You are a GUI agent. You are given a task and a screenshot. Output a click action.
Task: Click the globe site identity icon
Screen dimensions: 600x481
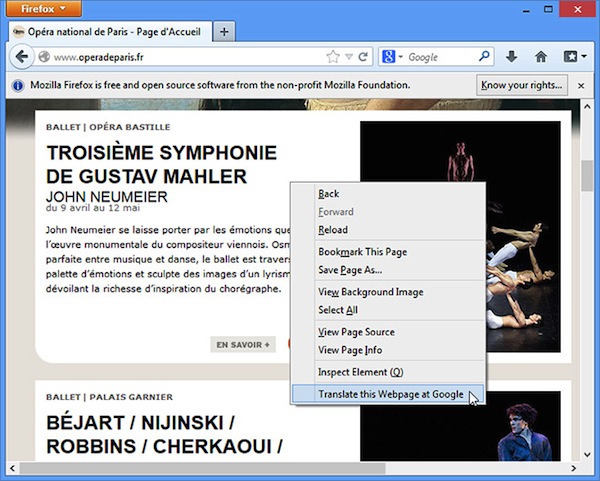click(x=44, y=57)
